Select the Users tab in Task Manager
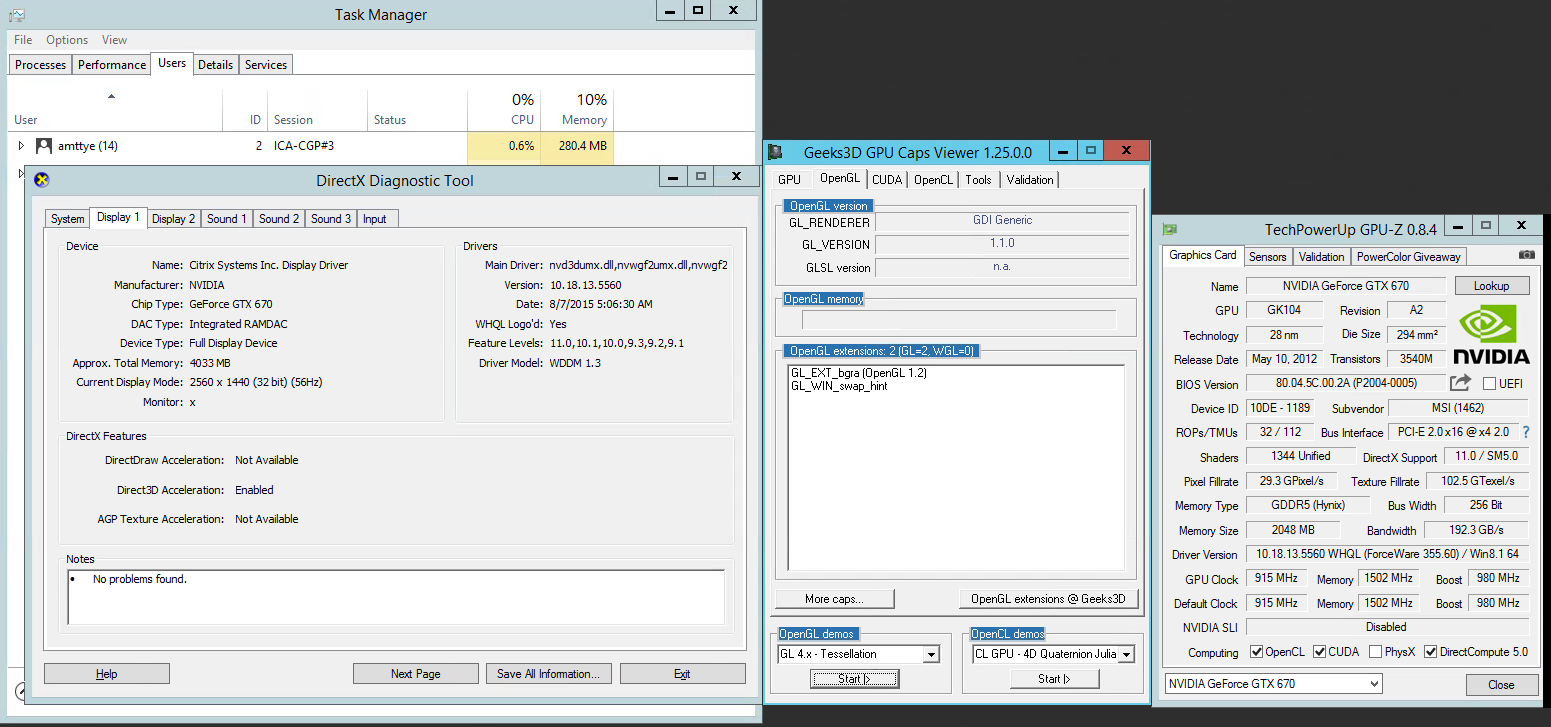Viewport: 1551px width, 727px height. [172, 63]
